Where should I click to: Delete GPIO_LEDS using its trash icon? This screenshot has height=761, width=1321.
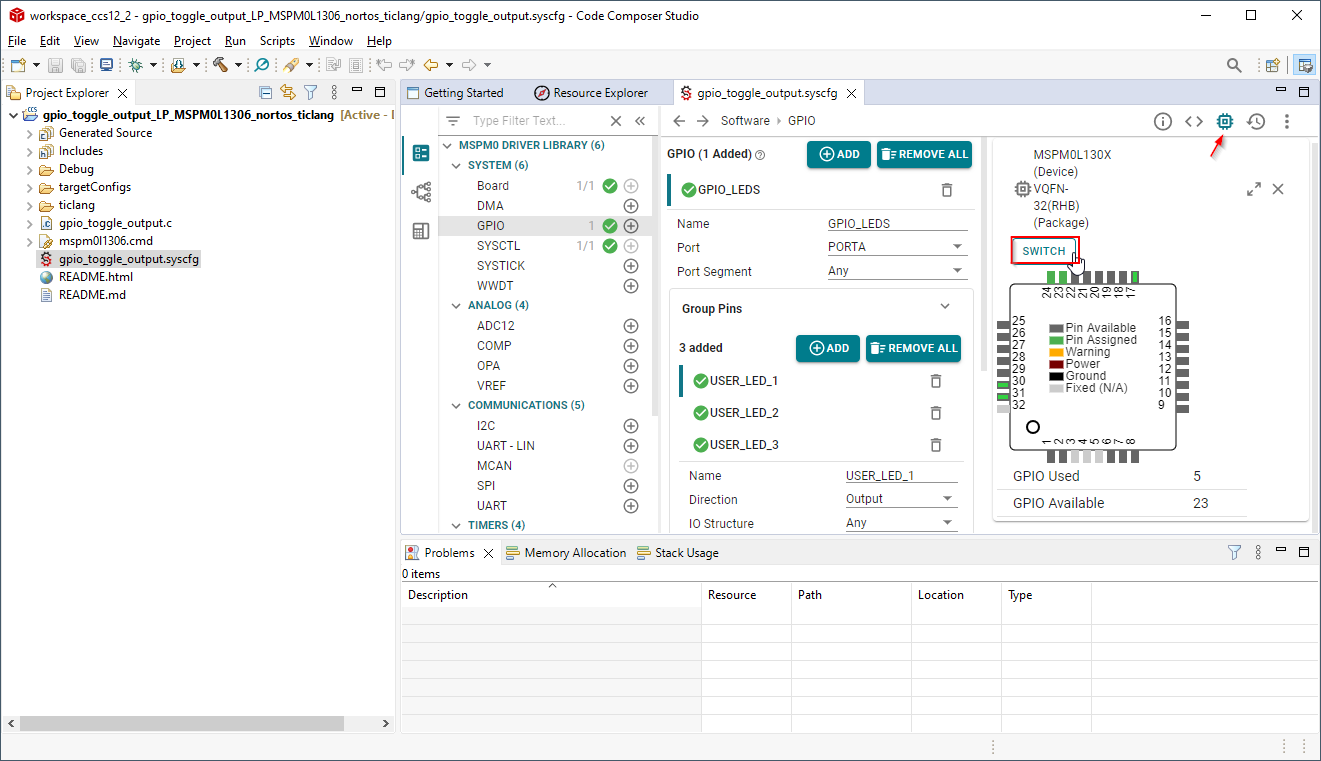tap(947, 190)
